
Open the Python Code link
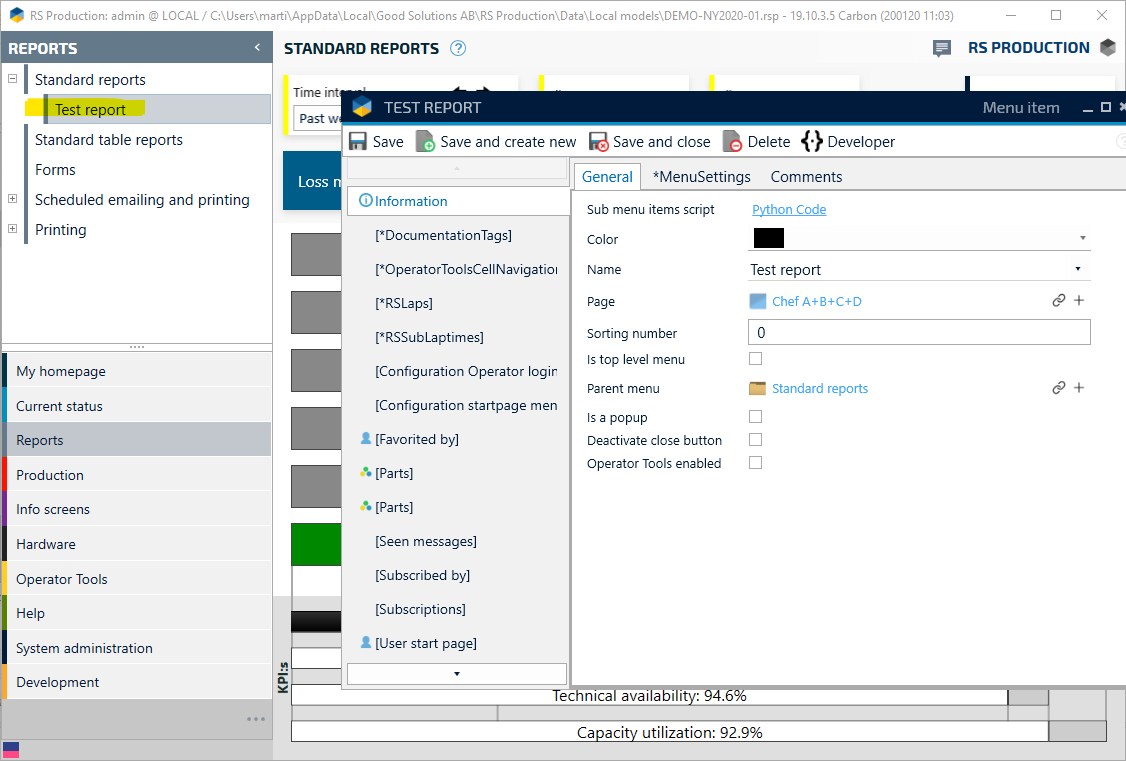(789, 210)
